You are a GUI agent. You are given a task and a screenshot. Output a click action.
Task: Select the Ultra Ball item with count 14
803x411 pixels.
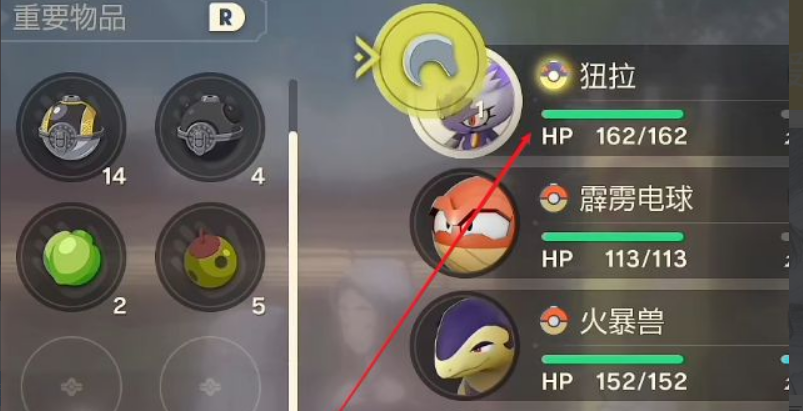[x=71, y=127]
